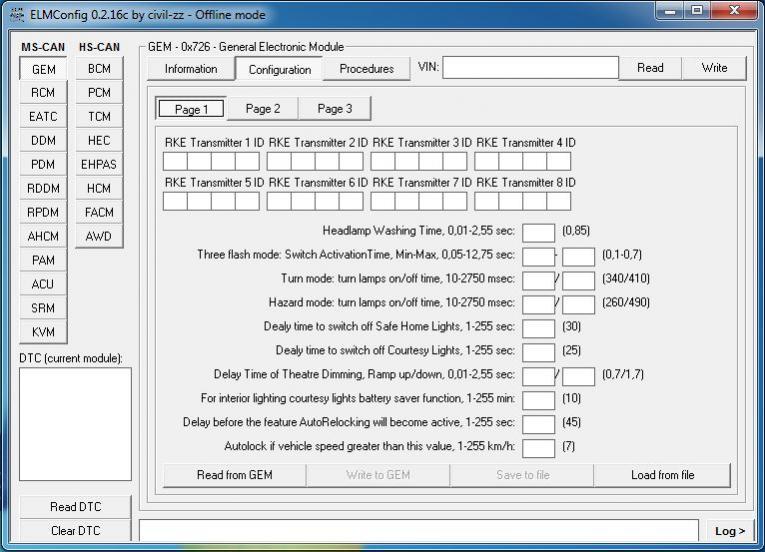Click Read from GEM button
The width and height of the screenshot is (765, 552).
[x=234, y=475]
